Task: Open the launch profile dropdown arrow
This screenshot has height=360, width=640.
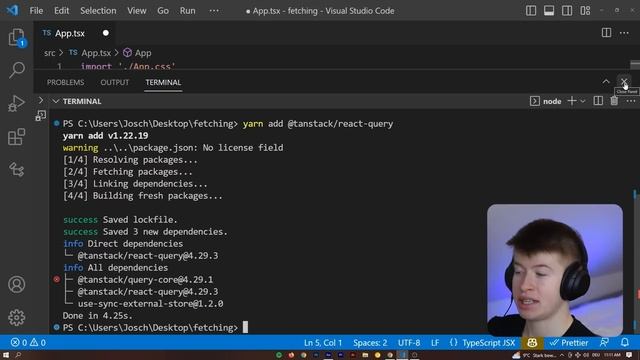Action: pos(583,101)
